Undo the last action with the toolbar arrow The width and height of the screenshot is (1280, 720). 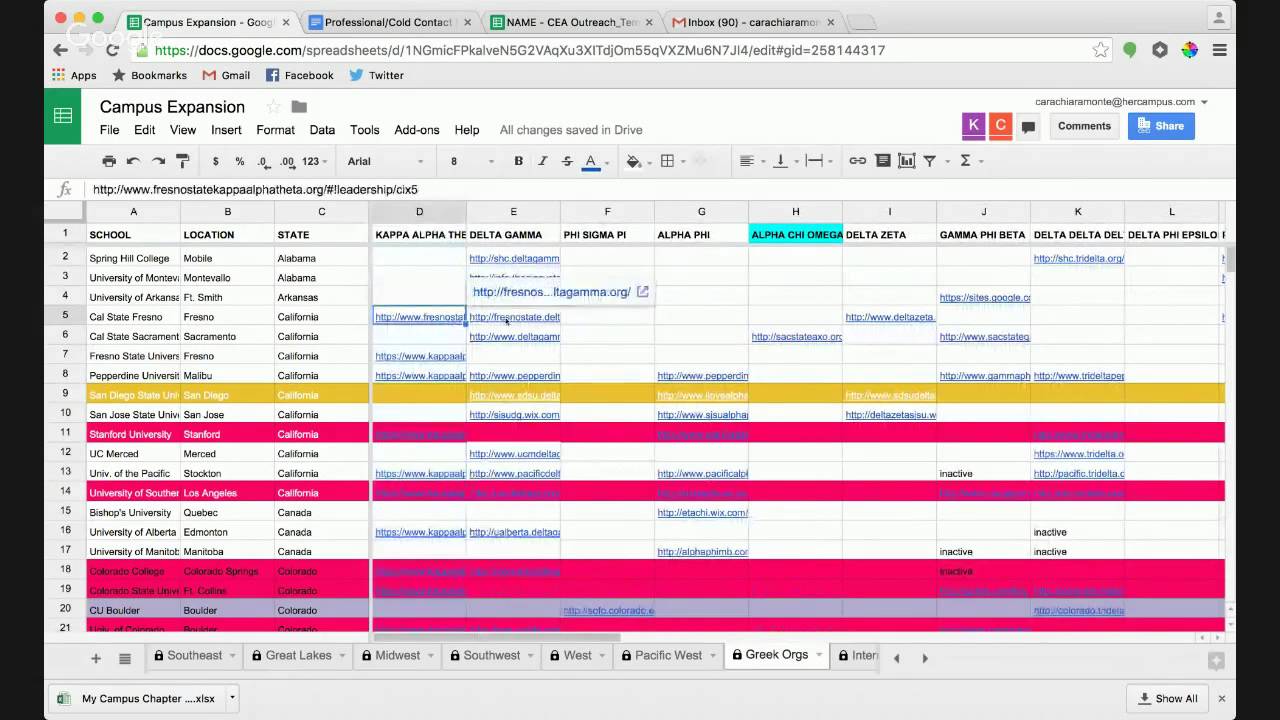coord(134,161)
